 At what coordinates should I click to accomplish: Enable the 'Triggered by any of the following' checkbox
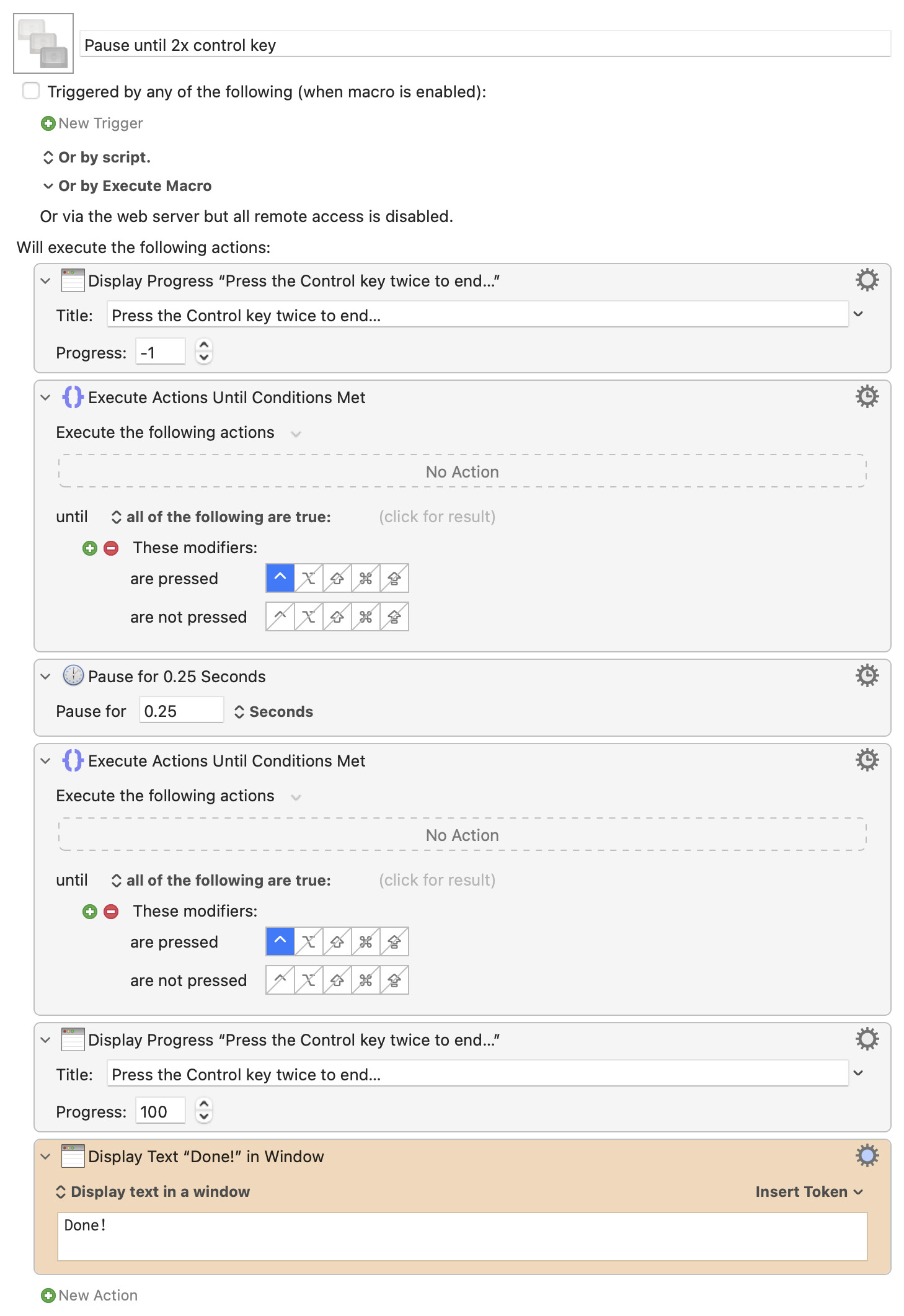click(x=31, y=91)
